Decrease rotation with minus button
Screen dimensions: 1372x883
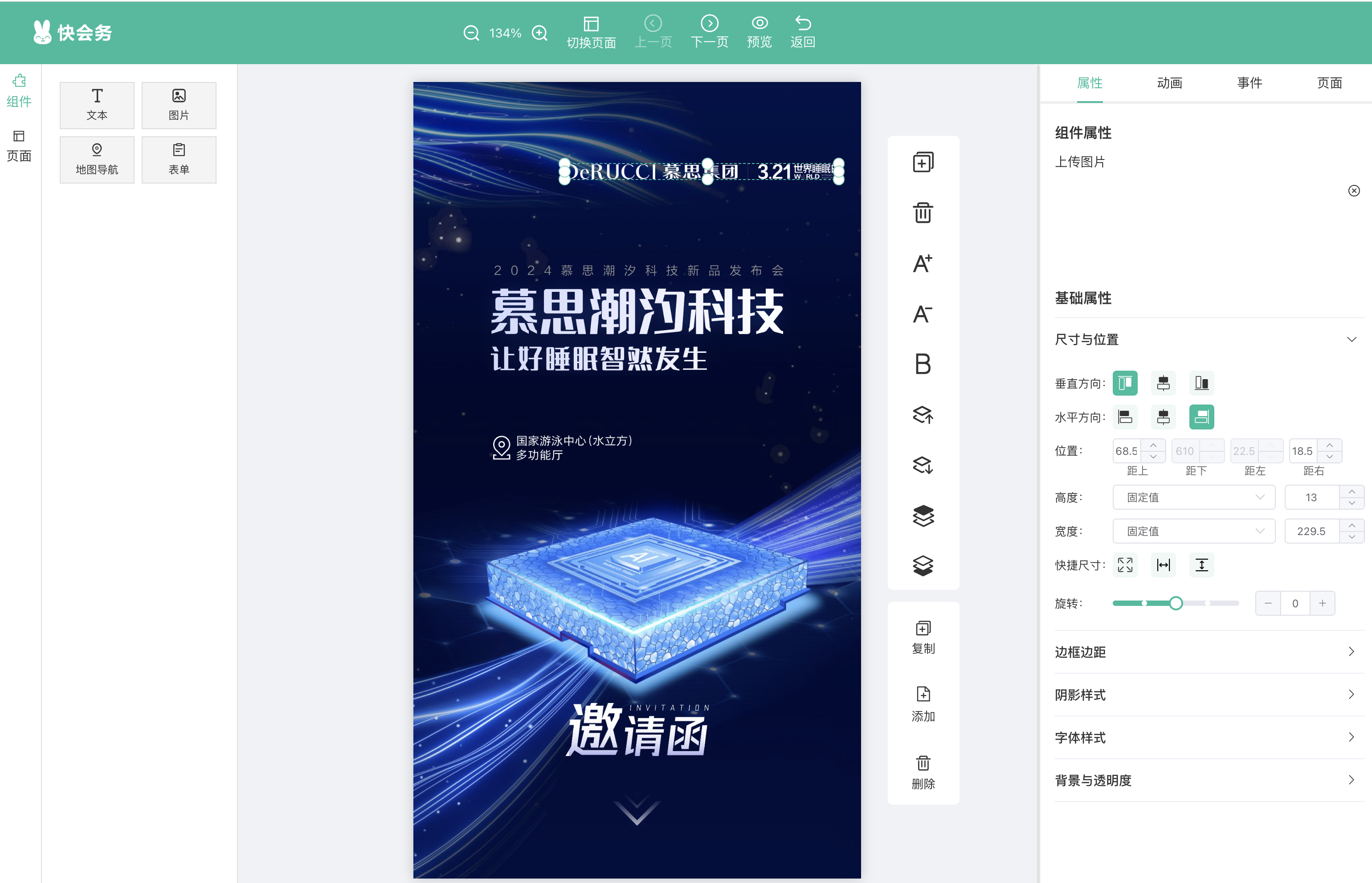click(1268, 603)
